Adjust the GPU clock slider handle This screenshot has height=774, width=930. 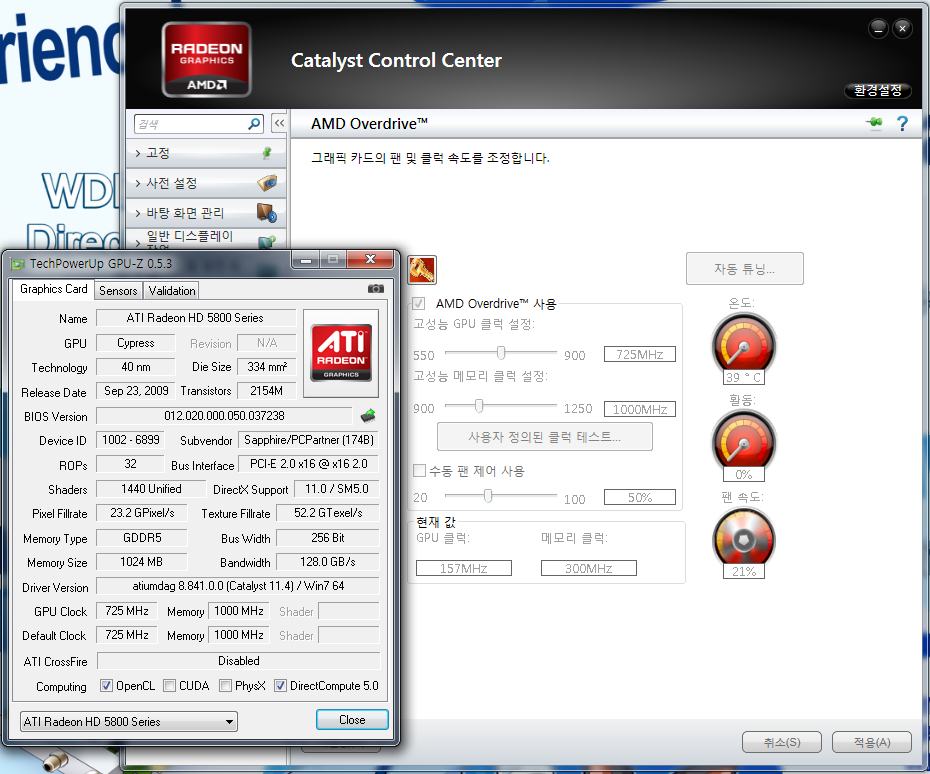click(501, 353)
